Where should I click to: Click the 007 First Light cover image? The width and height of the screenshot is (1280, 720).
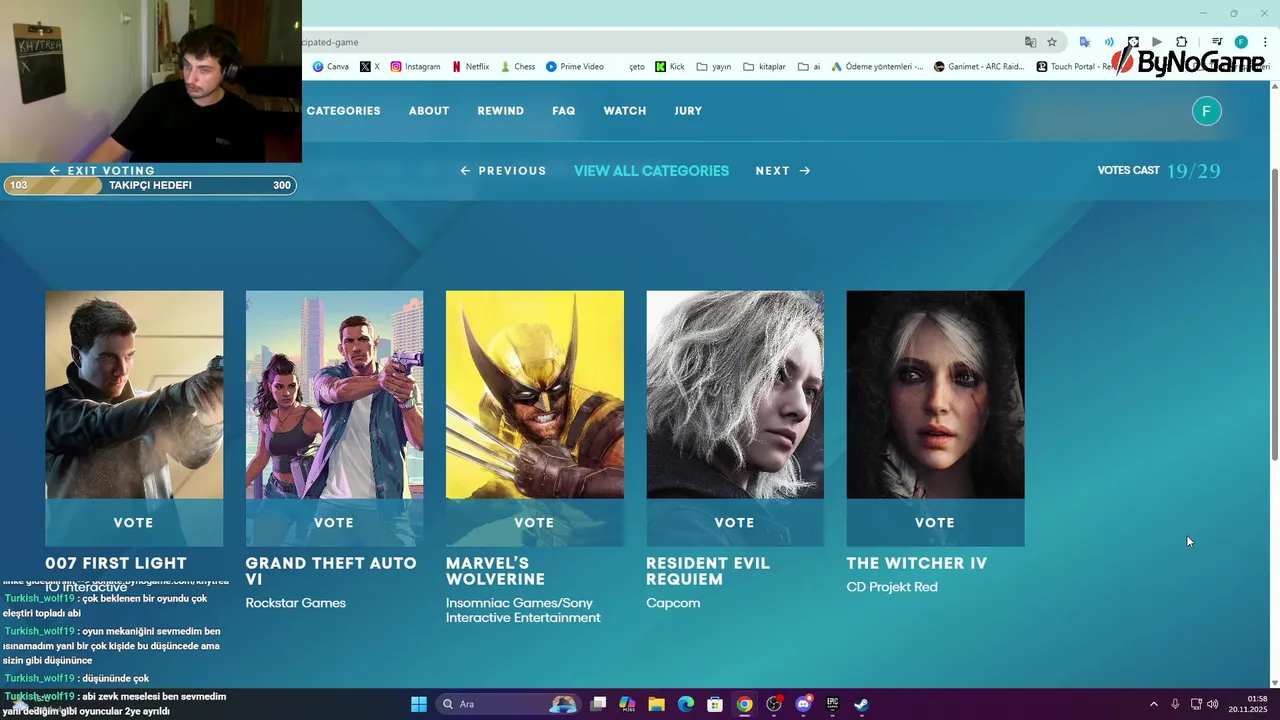pos(134,395)
